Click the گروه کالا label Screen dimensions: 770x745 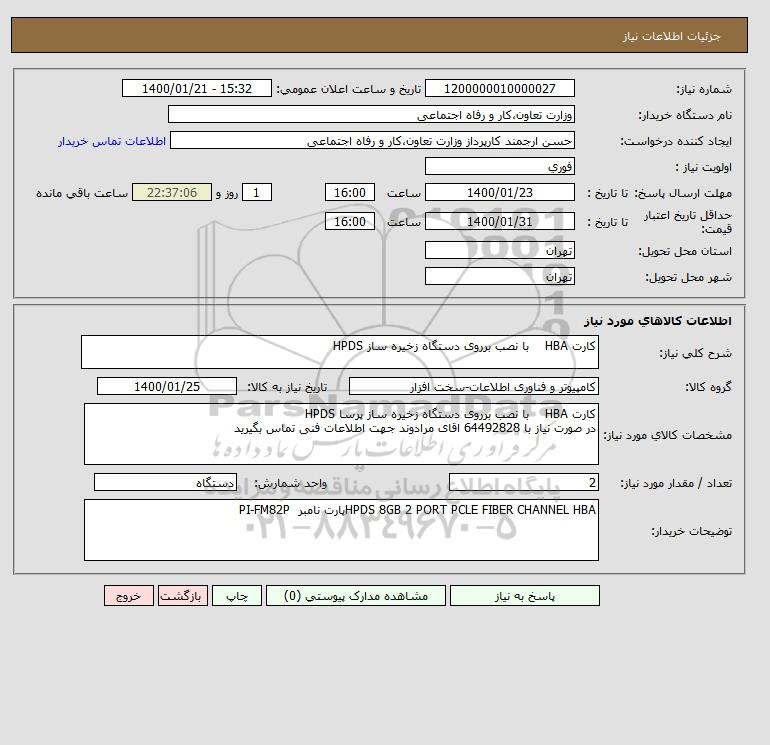pyautogui.click(x=709, y=387)
